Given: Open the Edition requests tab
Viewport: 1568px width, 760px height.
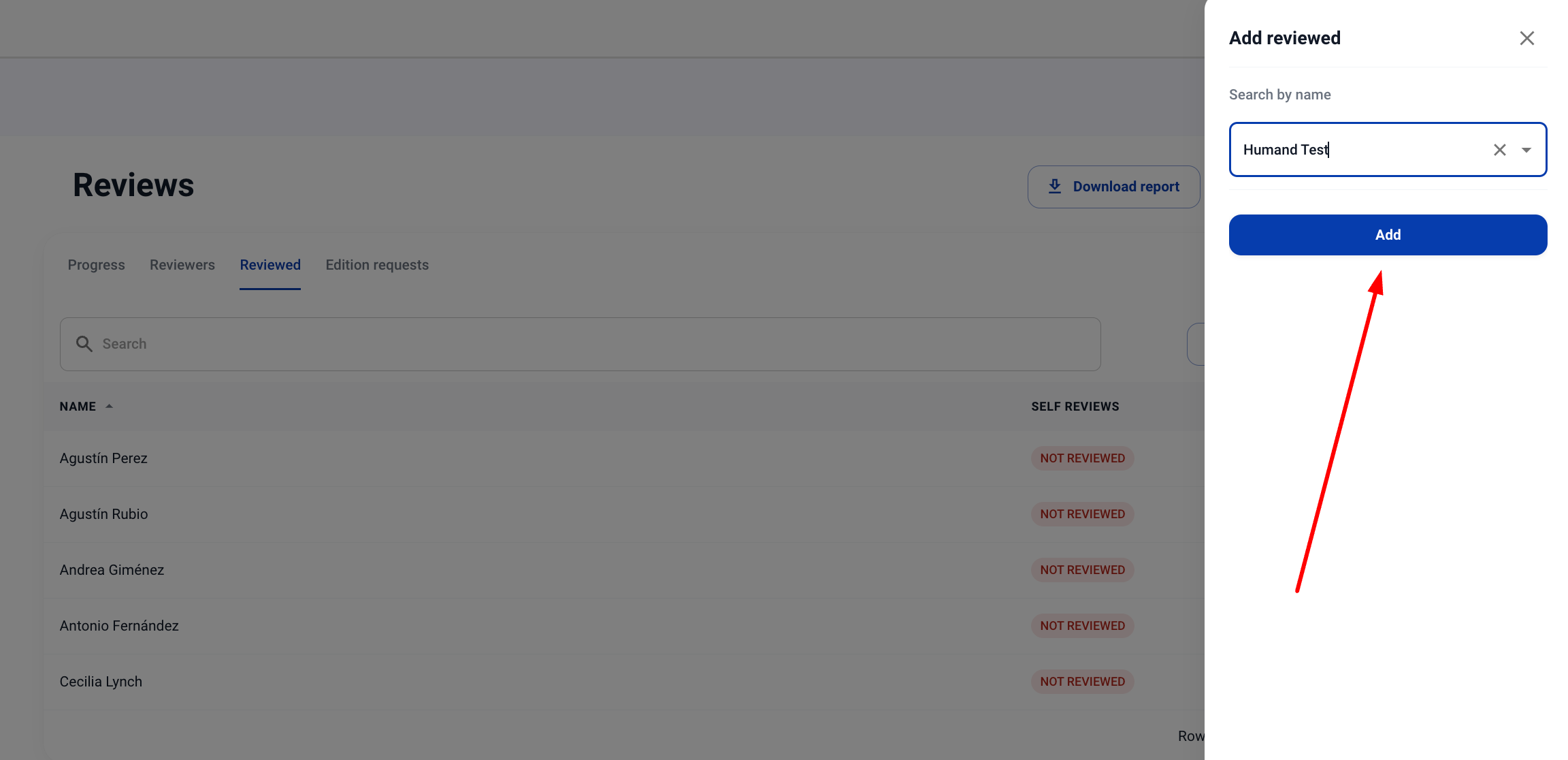Looking at the screenshot, I should (x=377, y=265).
